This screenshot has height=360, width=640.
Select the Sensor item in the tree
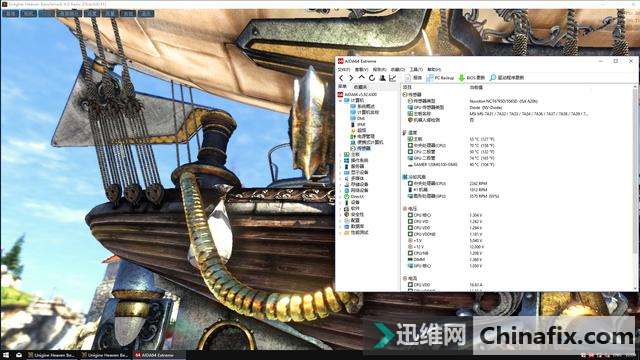[x=361, y=148]
